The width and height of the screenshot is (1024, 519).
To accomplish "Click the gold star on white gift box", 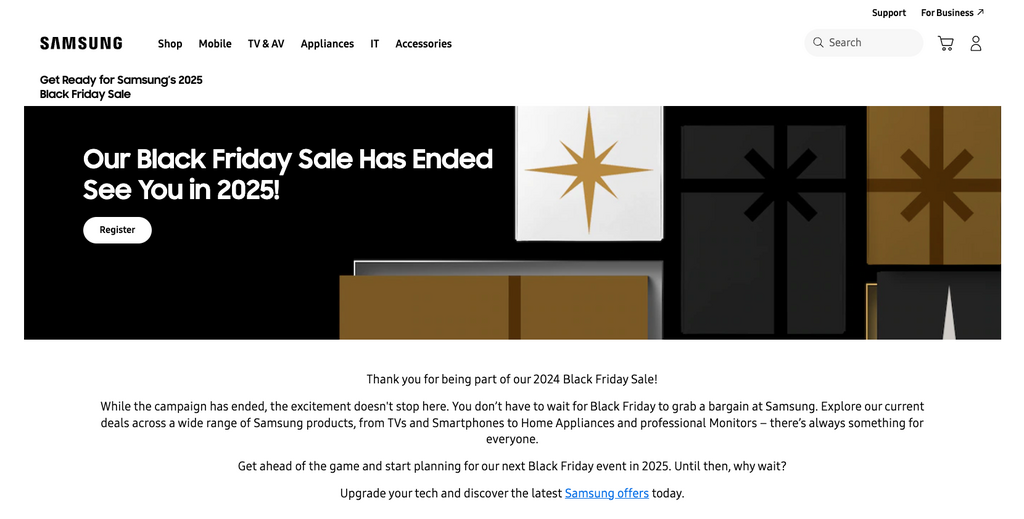I will pos(588,170).
